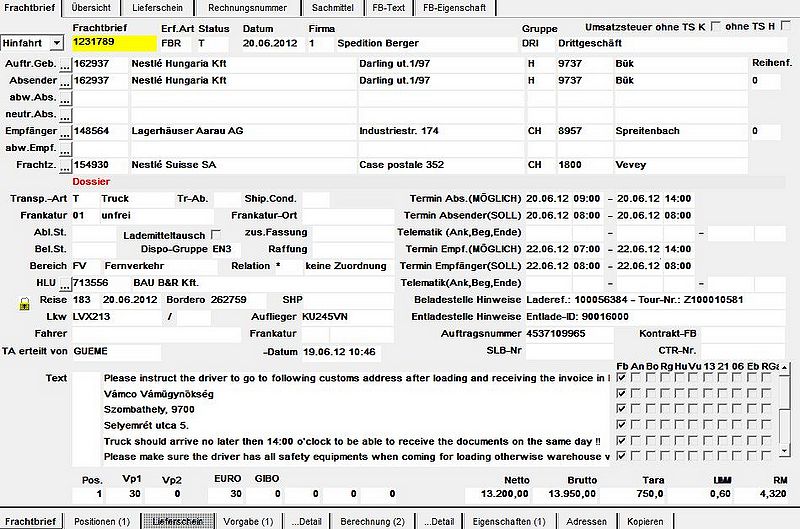Click Bordero number 262759
800x529 pixels.
click(238, 300)
